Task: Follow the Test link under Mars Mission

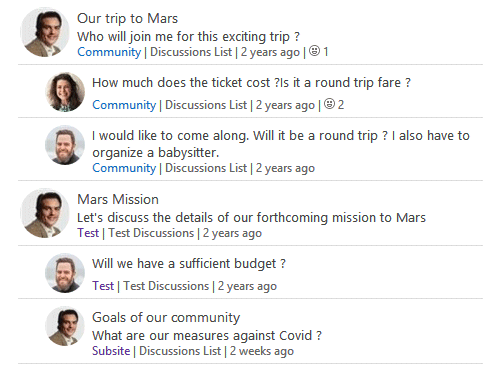Action: (x=88, y=233)
